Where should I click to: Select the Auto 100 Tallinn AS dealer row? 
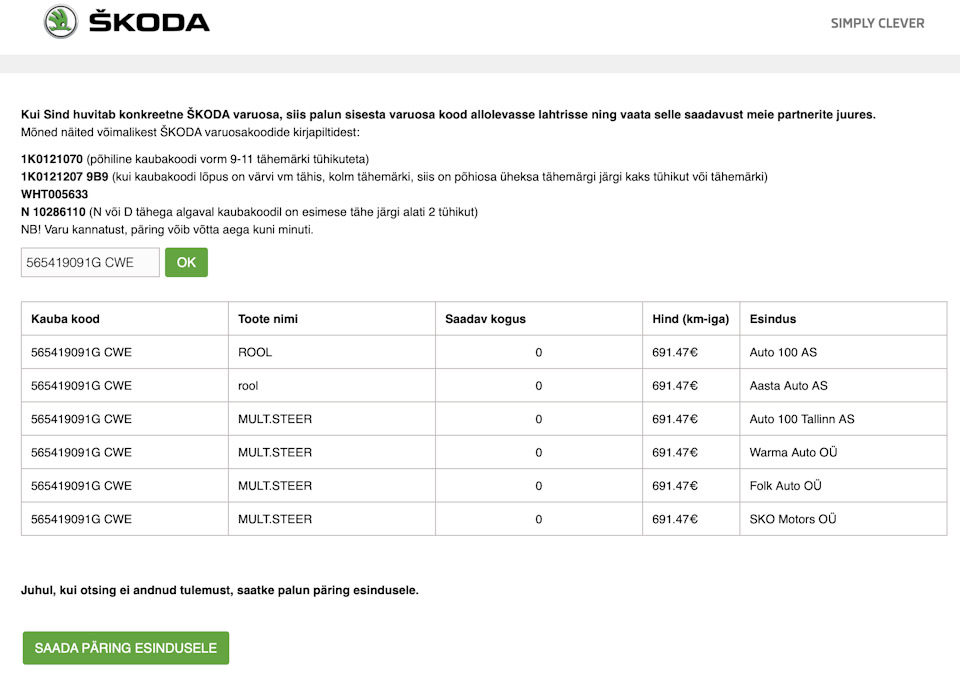(x=480, y=419)
